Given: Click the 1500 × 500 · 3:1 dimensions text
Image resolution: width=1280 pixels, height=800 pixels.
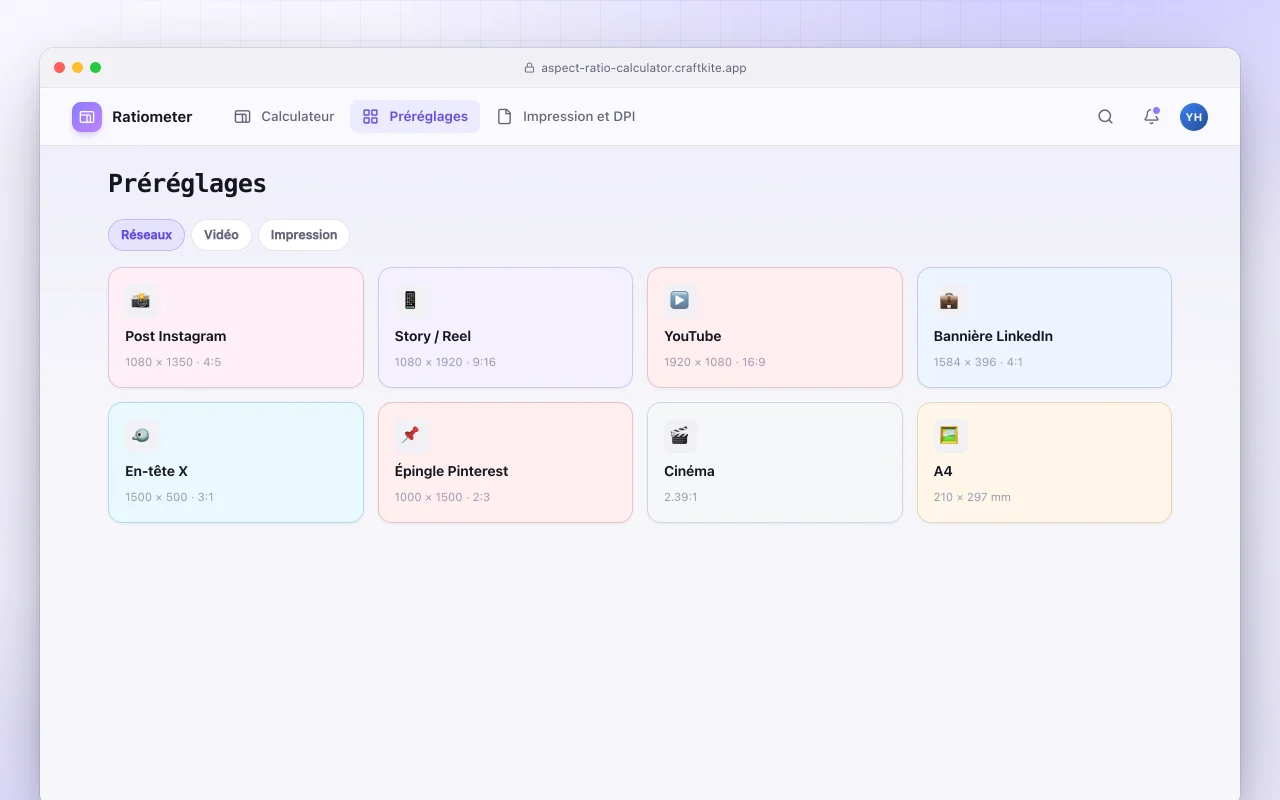Looking at the screenshot, I should pyautogui.click(x=169, y=497).
